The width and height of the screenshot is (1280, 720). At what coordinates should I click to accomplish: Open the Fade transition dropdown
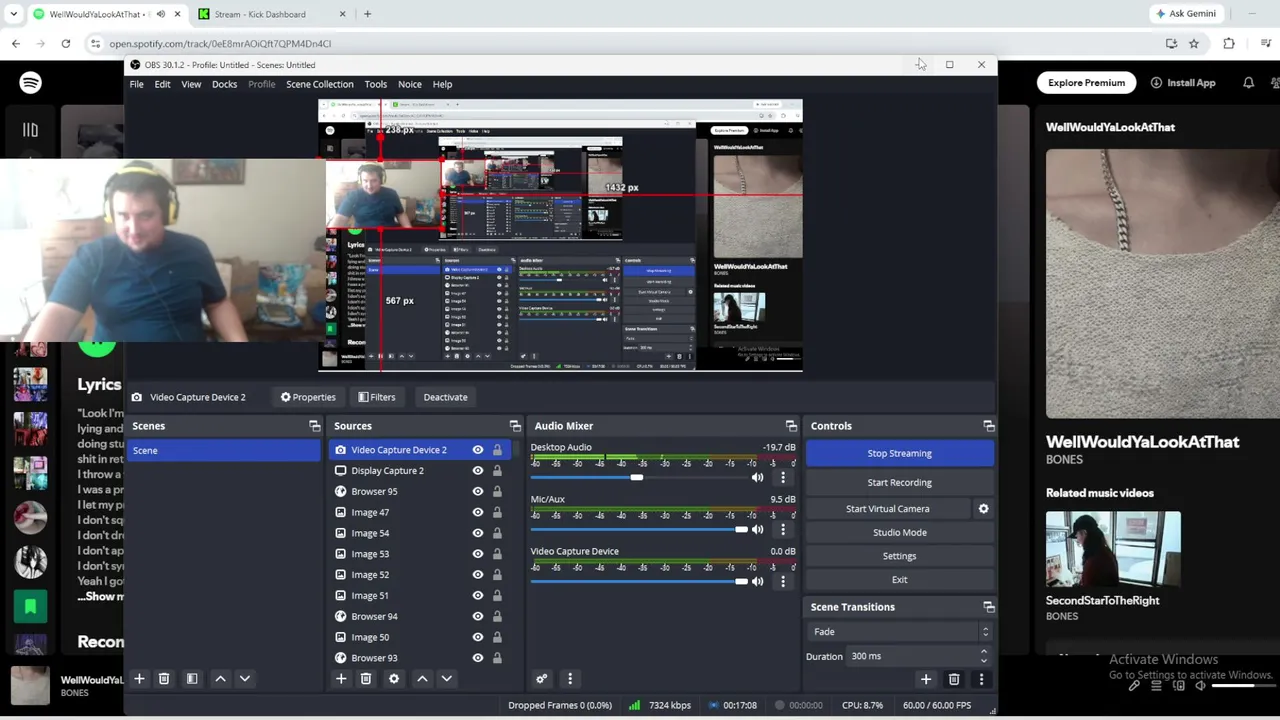click(900, 632)
